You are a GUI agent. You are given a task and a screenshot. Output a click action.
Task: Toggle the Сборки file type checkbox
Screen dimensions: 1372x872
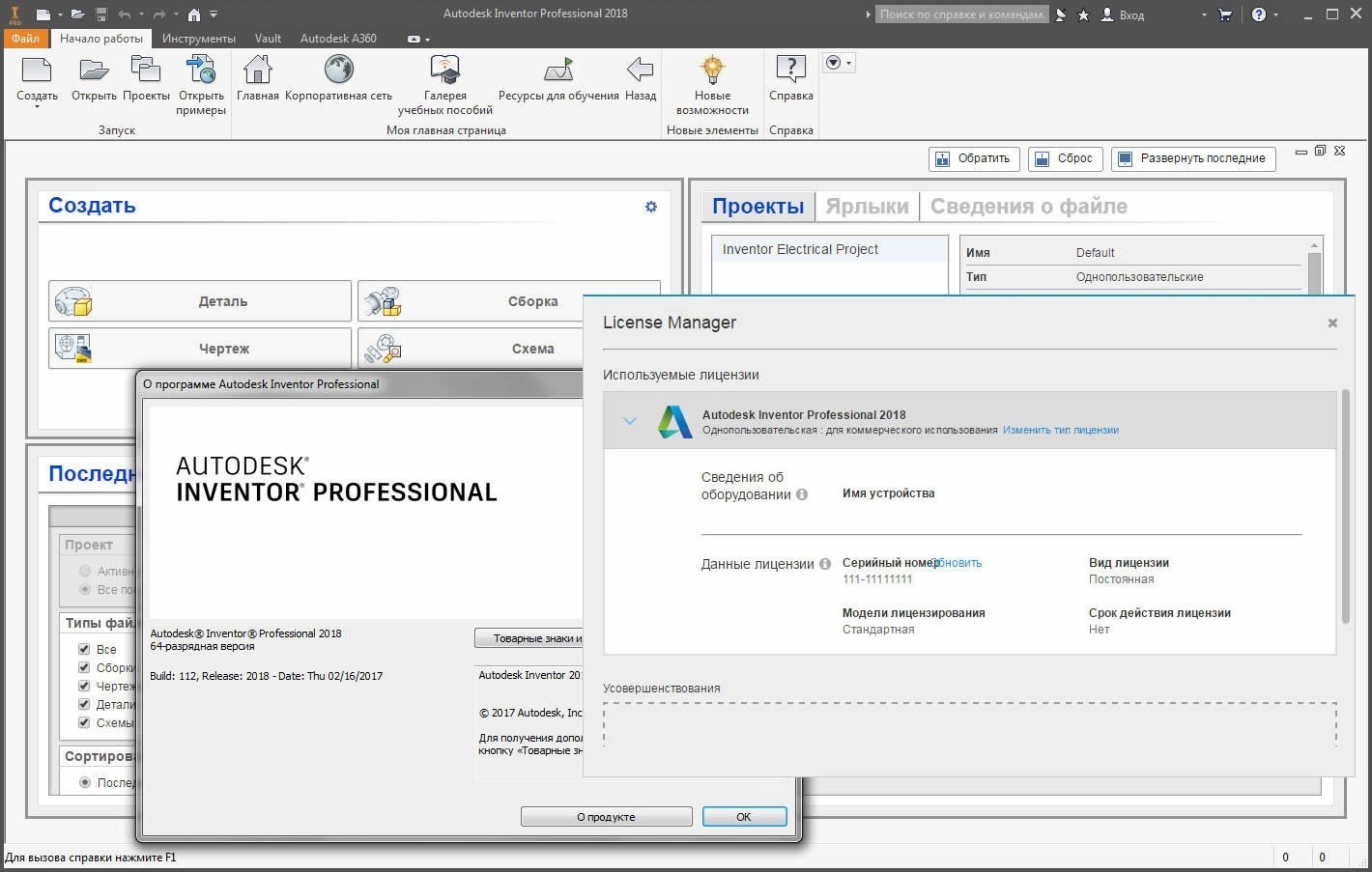pyautogui.click(x=84, y=667)
